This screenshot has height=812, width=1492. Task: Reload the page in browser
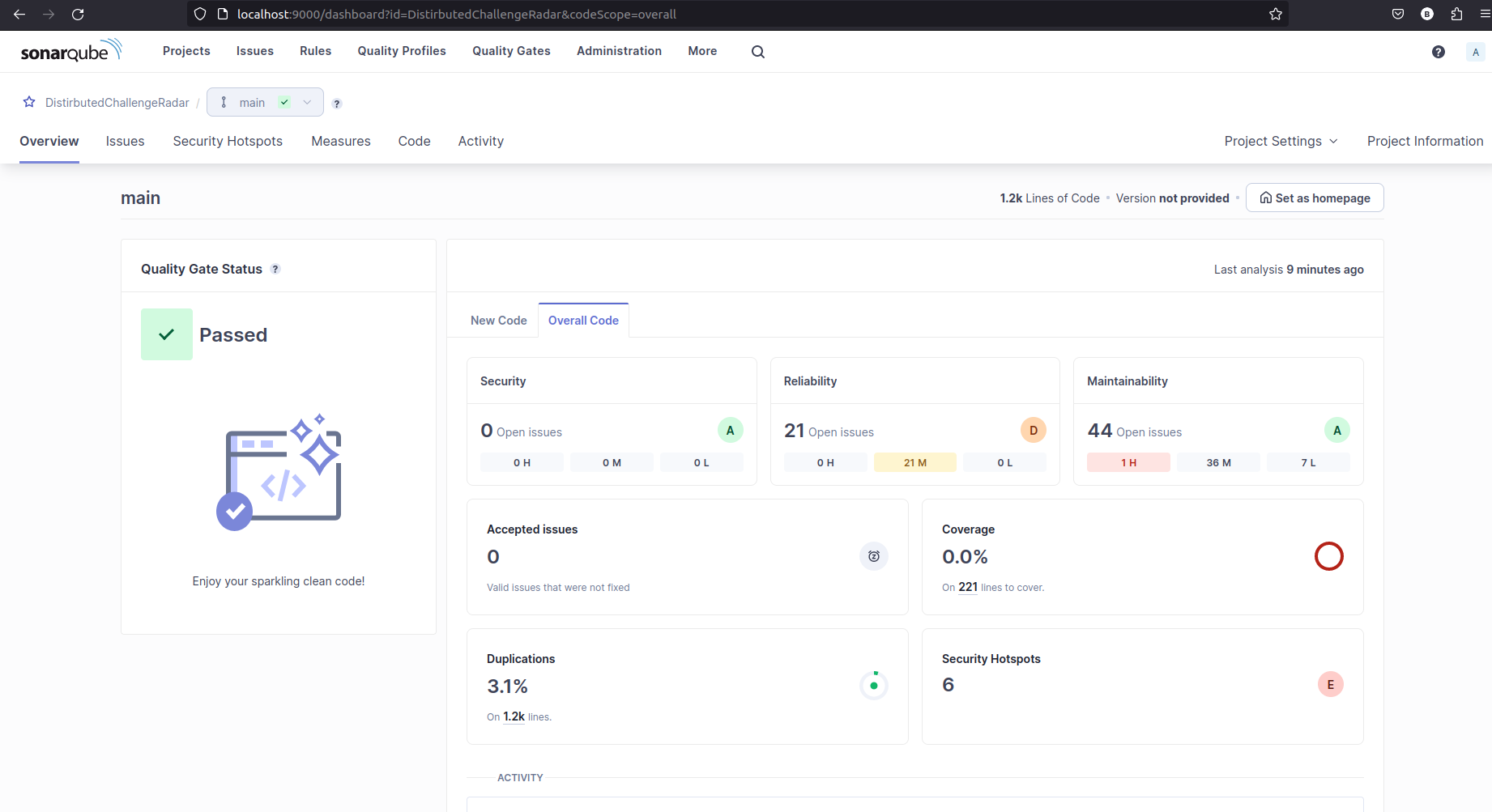pos(78,15)
